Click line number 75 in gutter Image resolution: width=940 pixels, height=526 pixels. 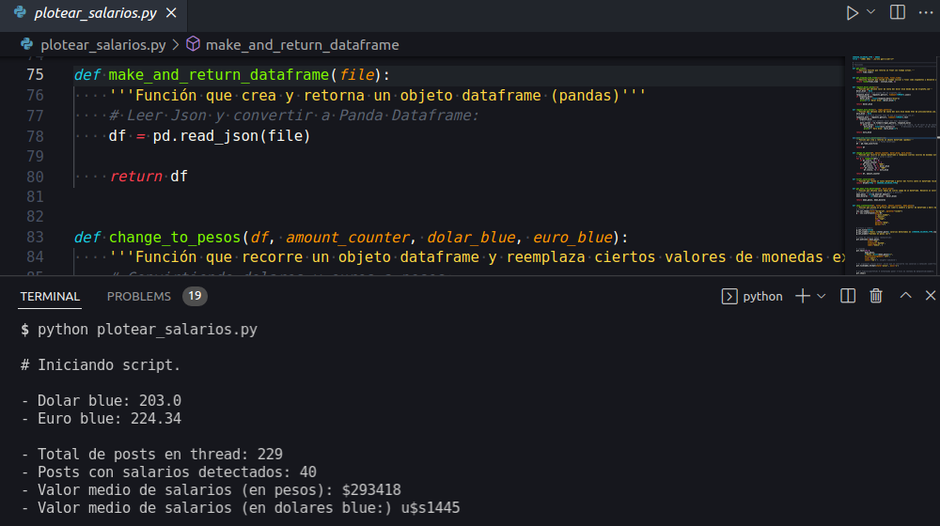click(x=35, y=75)
